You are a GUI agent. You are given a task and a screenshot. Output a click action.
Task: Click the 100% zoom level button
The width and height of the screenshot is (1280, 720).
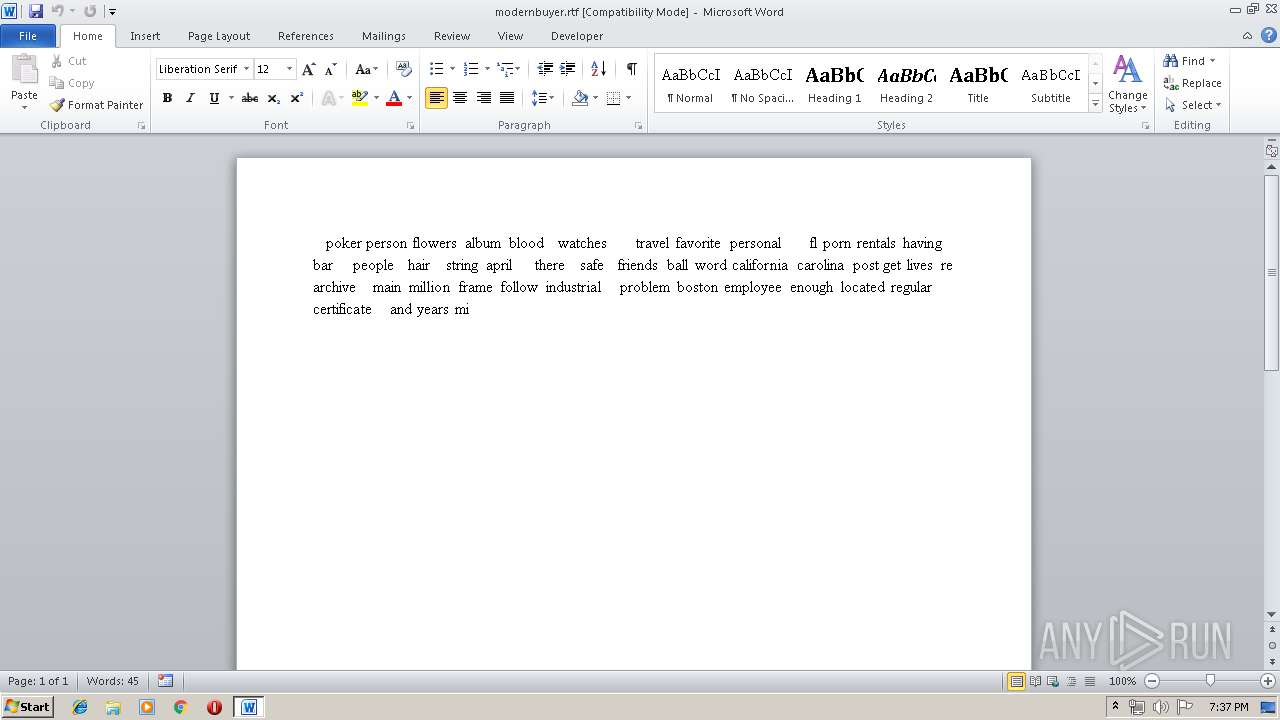pos(1122,681)
